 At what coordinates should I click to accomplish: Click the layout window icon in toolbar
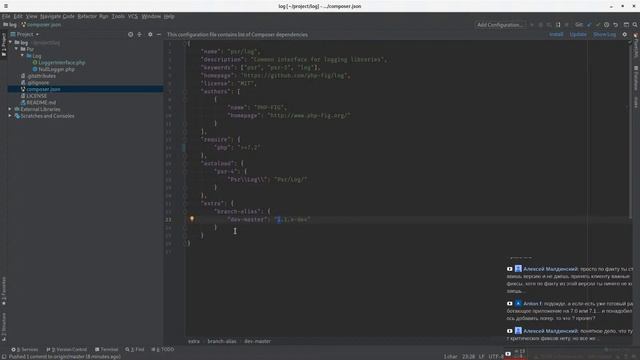[626, 25]
